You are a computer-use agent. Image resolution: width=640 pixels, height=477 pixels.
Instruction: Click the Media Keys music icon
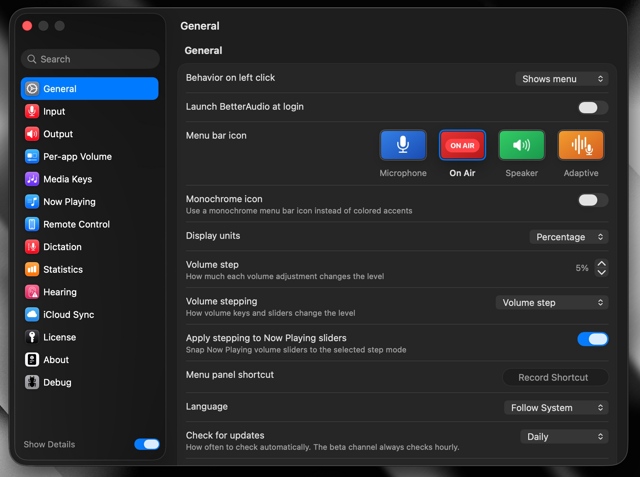coord(32,179)
